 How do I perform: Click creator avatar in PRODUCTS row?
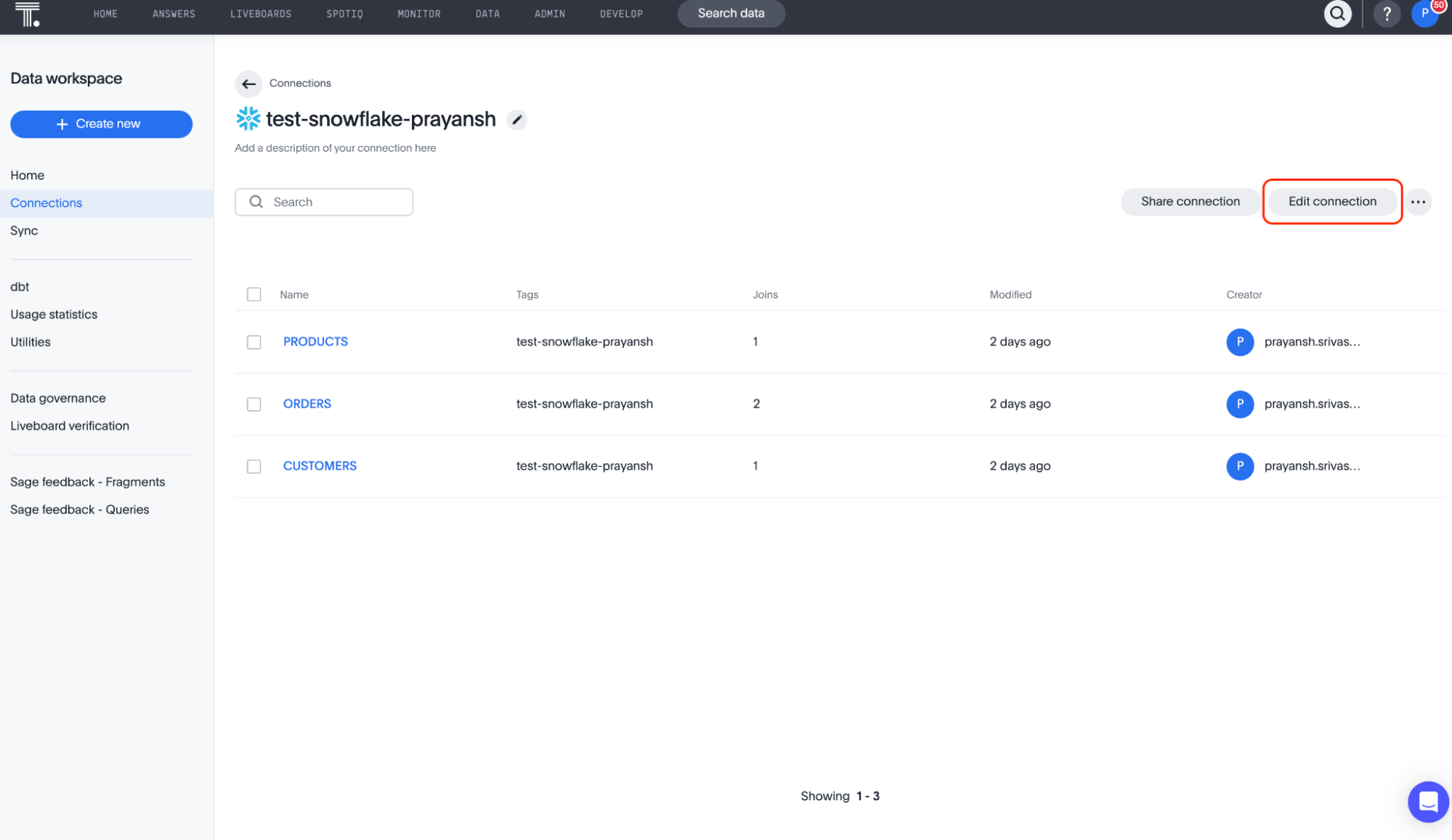[x=1240, y=342]
